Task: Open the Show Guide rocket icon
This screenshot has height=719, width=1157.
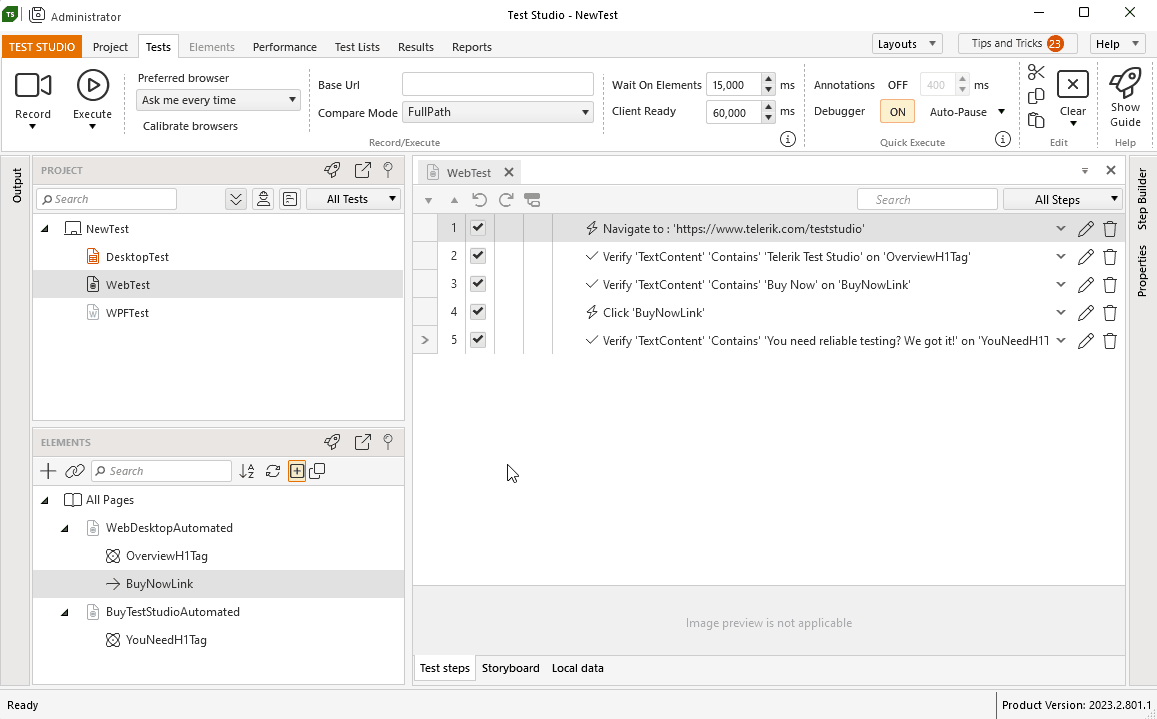Action: [1125, 83]
